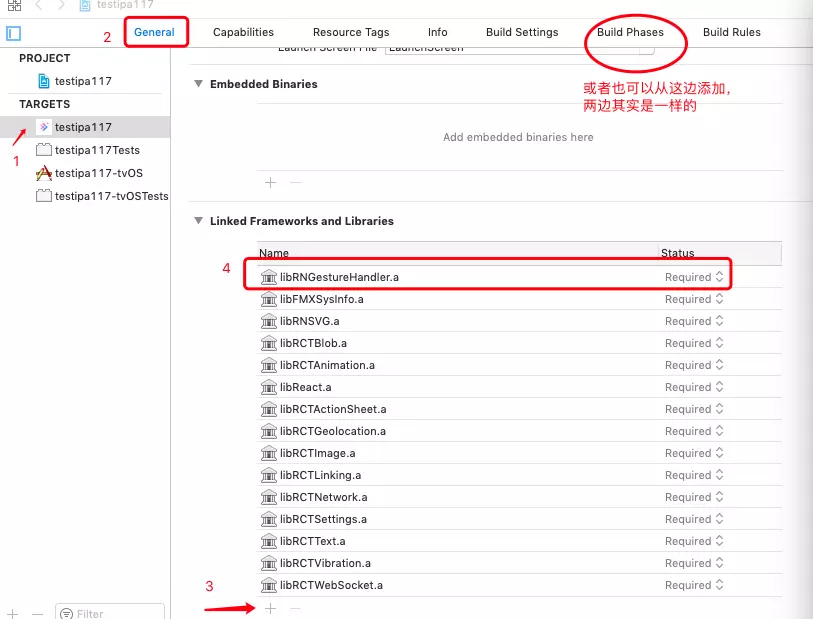Change libFMXSysInfo.a Required status
Image resolution: width=813 pixels, height=619 pixels.
click(x=694, y=299)
